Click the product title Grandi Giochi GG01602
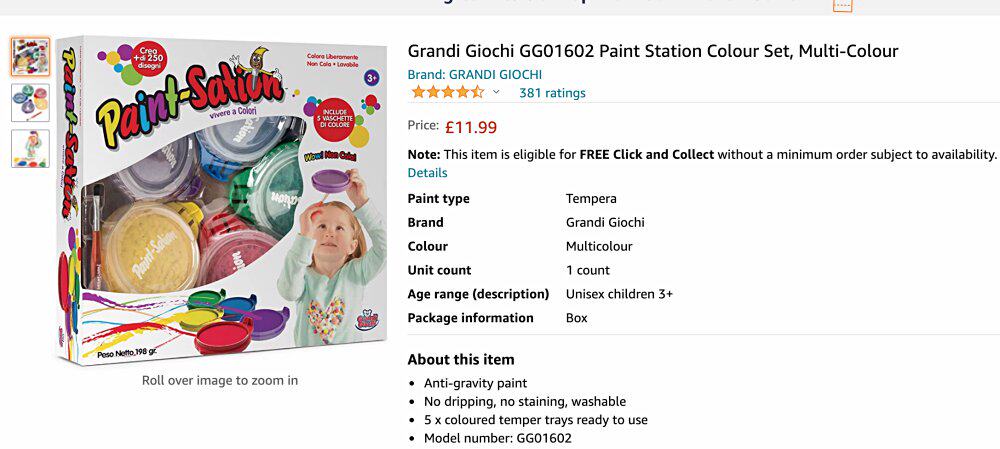 click(652, 51)
